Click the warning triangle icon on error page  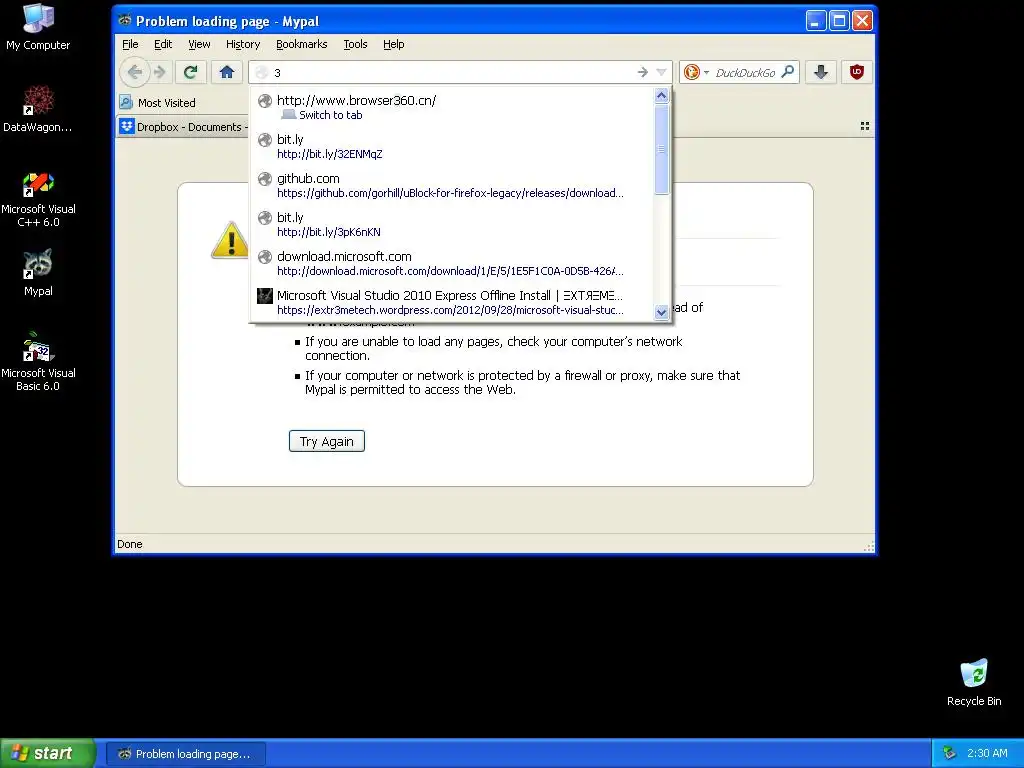(230, 240)
